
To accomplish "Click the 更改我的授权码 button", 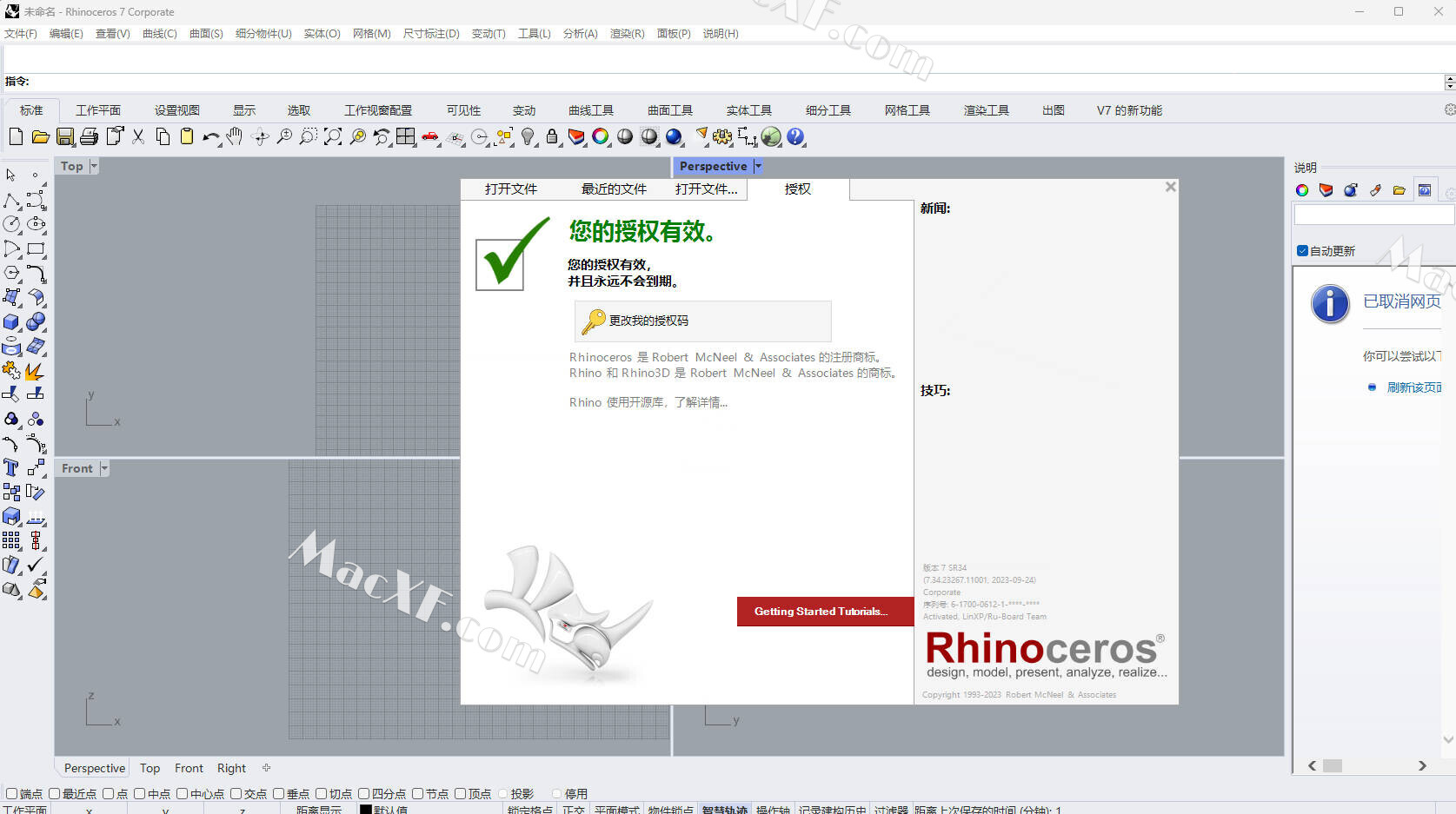I will (x=702, y=321).
